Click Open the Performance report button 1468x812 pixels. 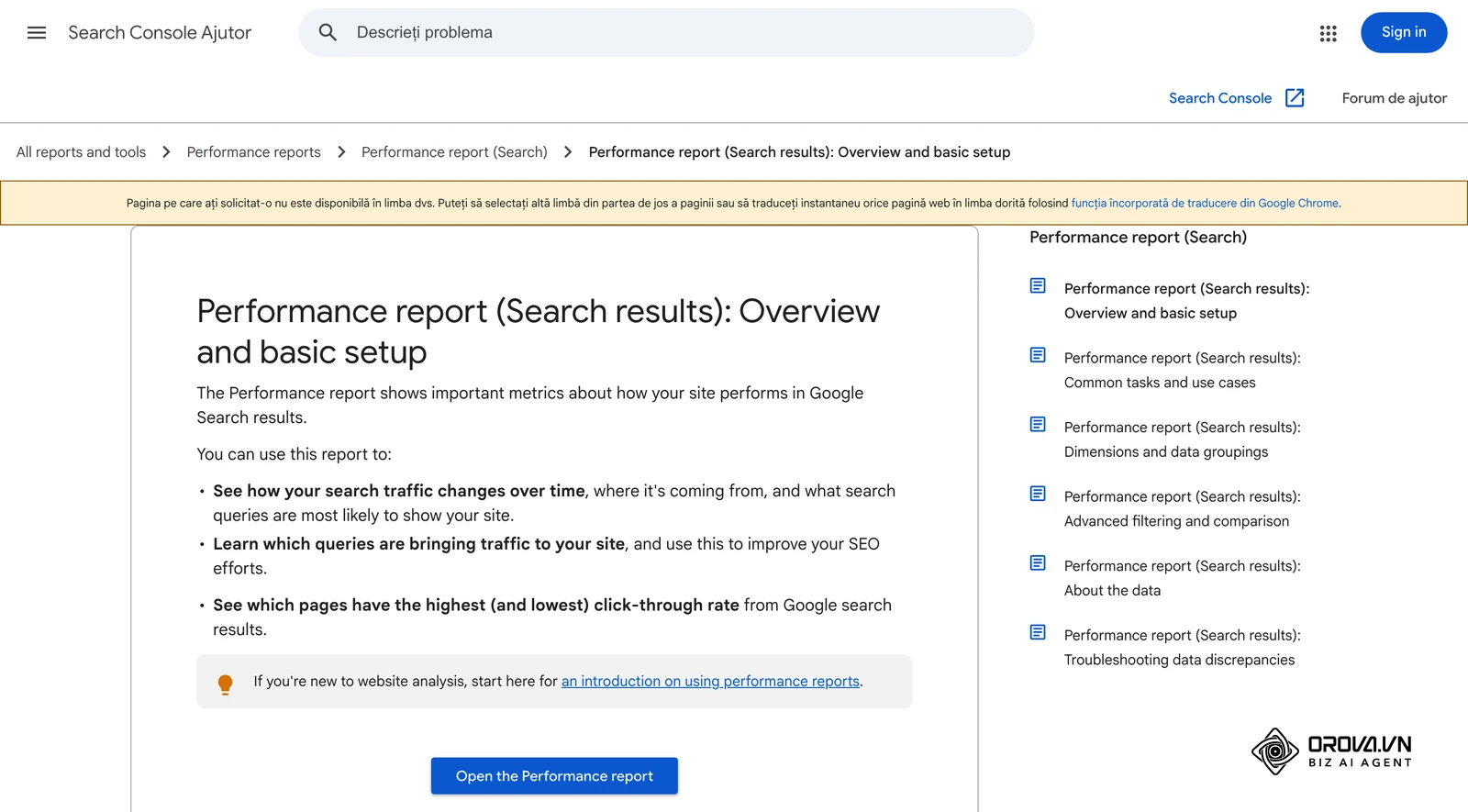coord(554,776)
